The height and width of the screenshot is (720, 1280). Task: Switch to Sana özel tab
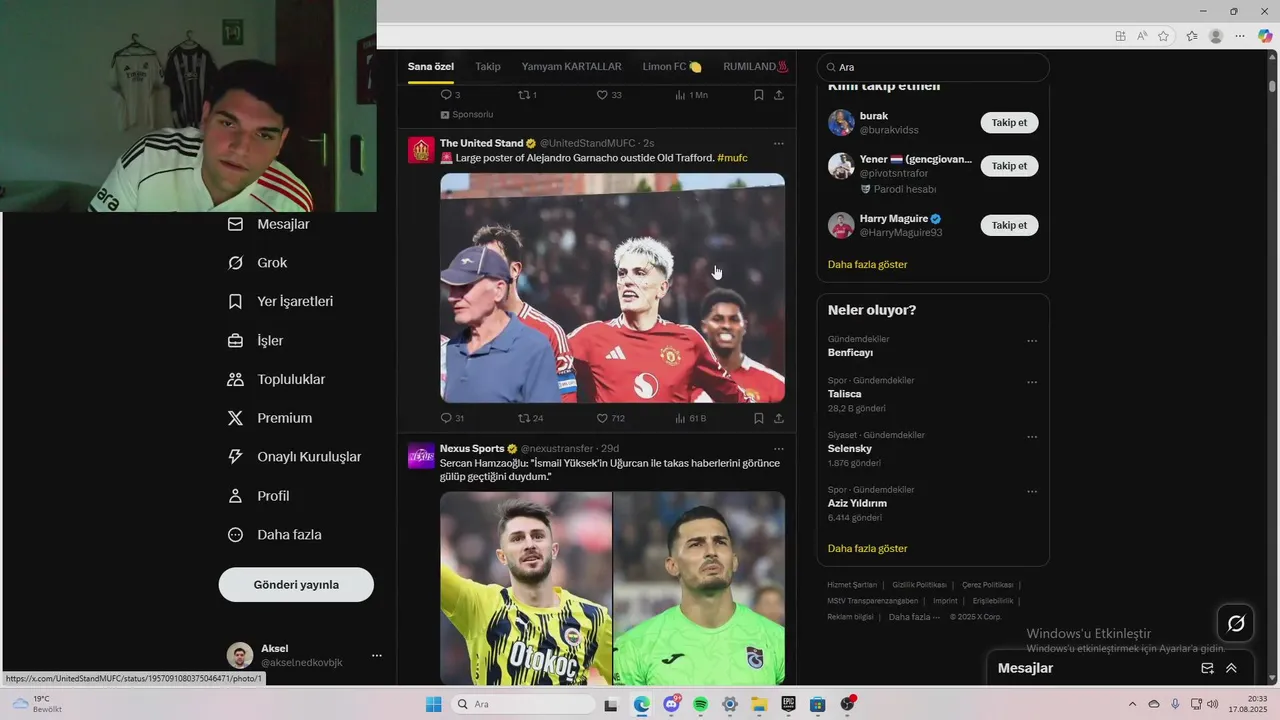click(431, 67)
